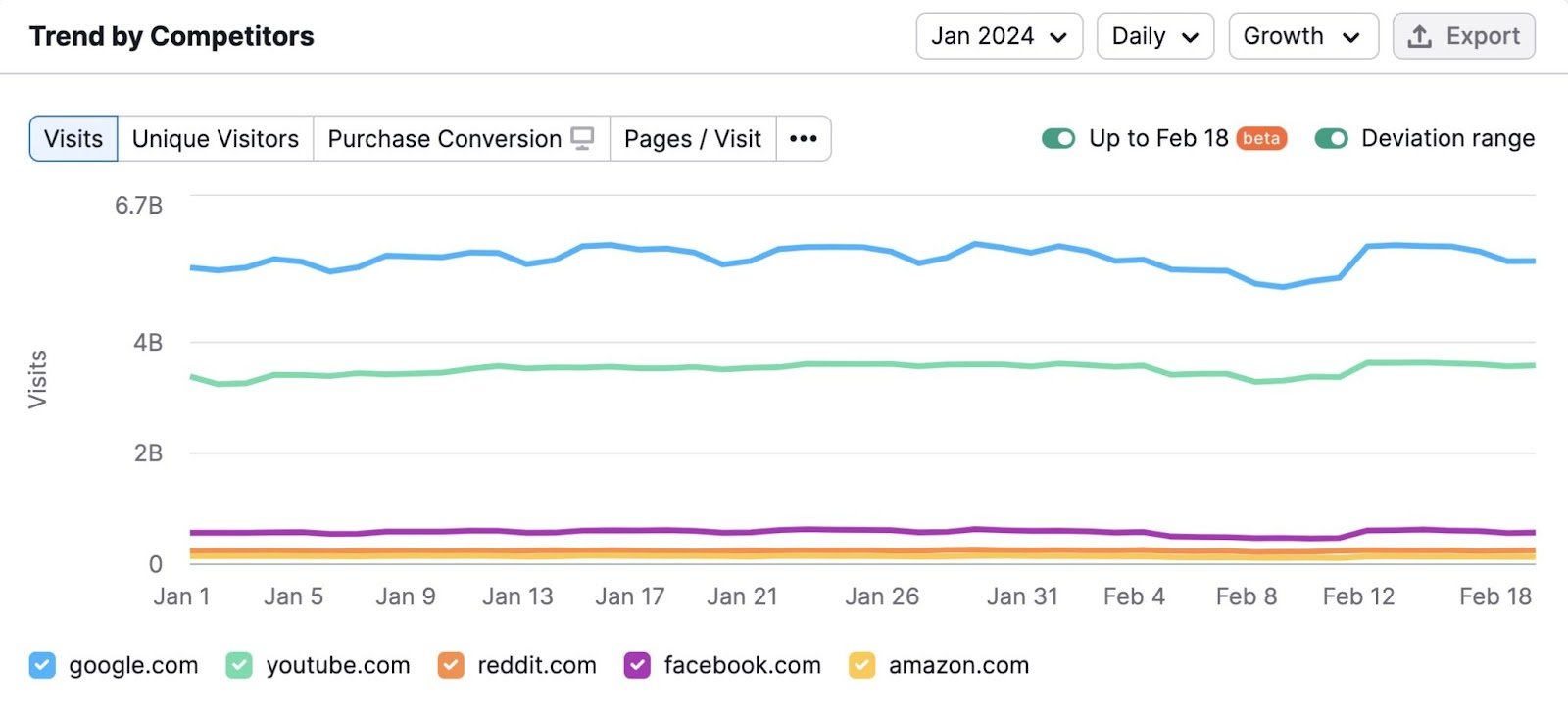Uncheck amazon.com in the legend
The width and height of the screenshot is (1568, 715).
coord(862,665)
